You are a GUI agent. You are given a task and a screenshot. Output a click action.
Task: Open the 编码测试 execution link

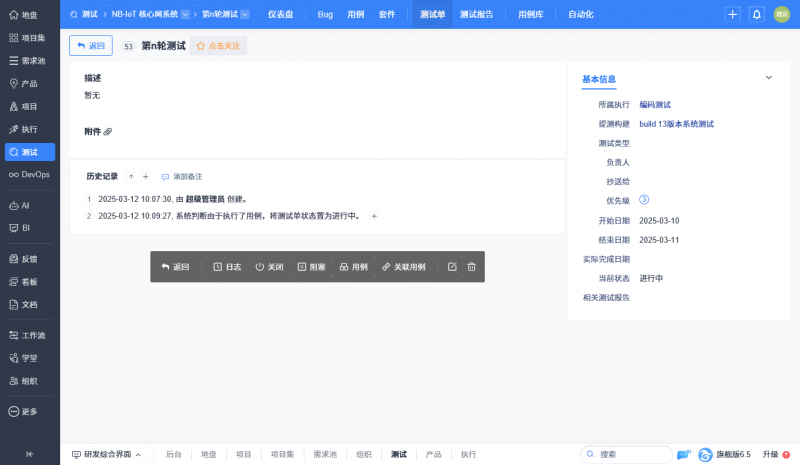pos(655,105)
